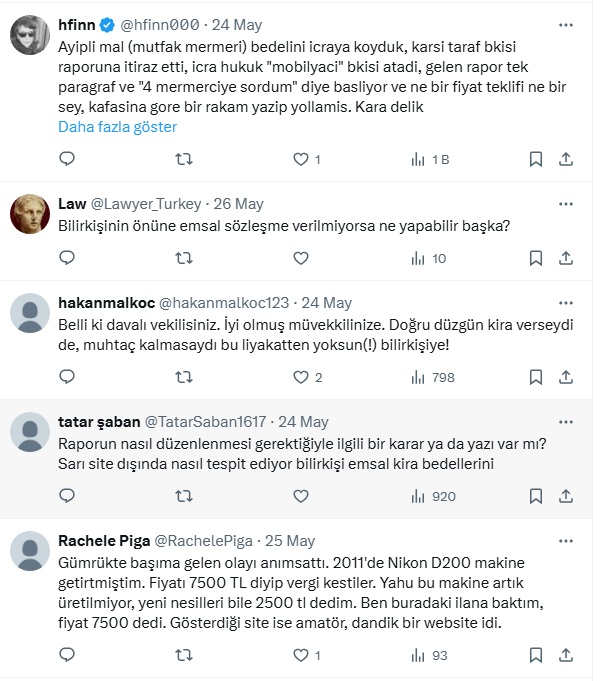
Task: Expand tweet with 'Daha fazla göster'
Action: 117,127
